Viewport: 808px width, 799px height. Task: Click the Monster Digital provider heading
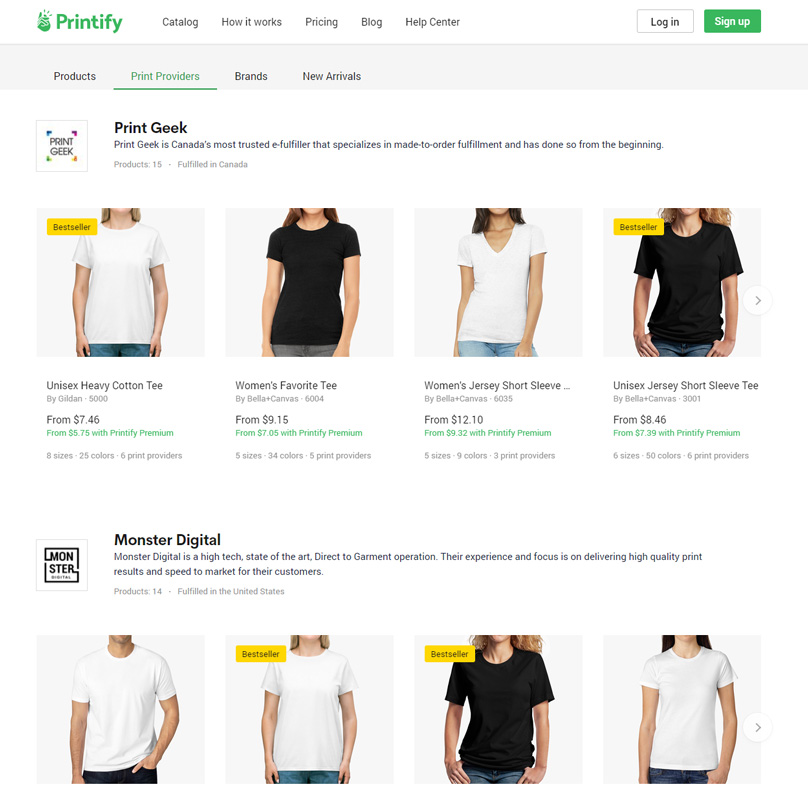click(x=167, y=540)
